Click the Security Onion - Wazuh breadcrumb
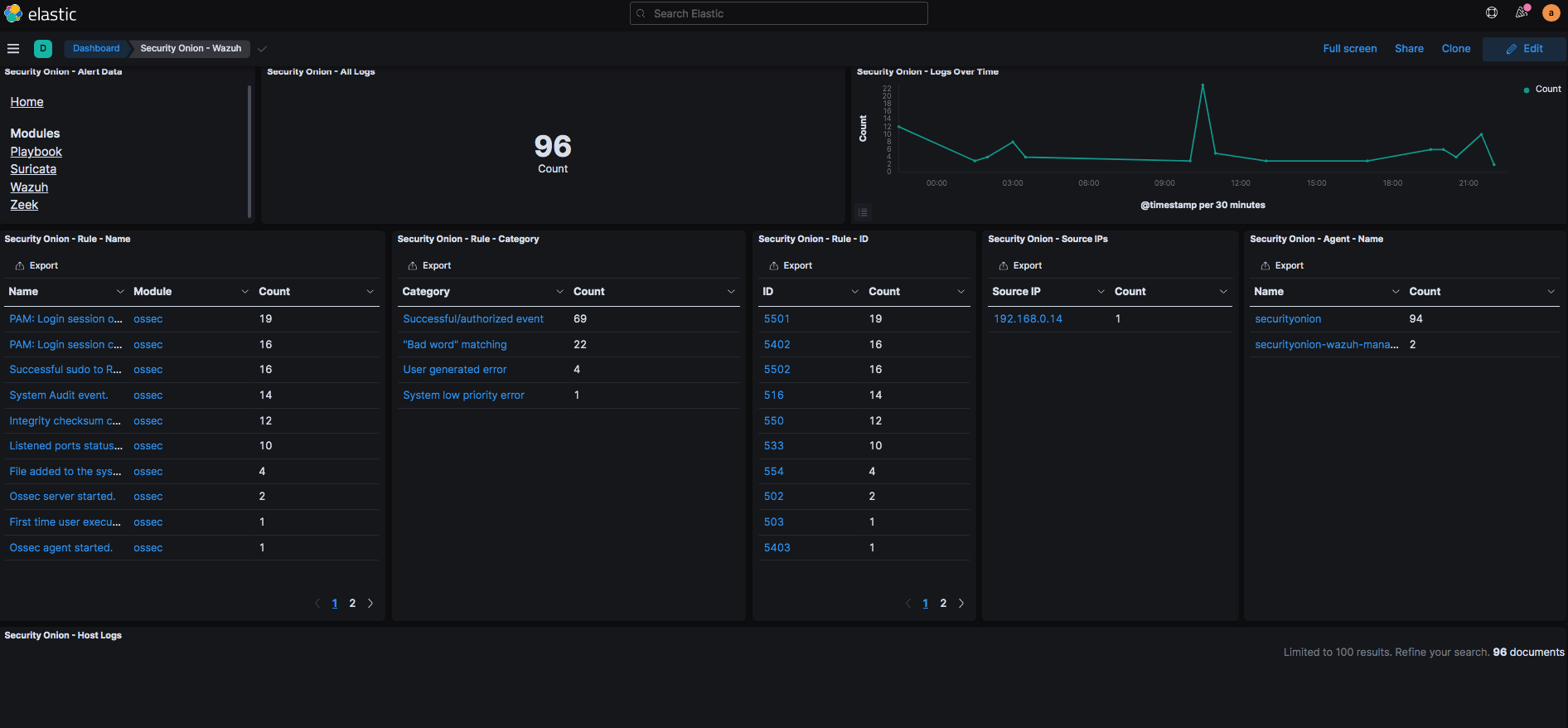The width and height of the screenshot is (1568, 728). 191,48
